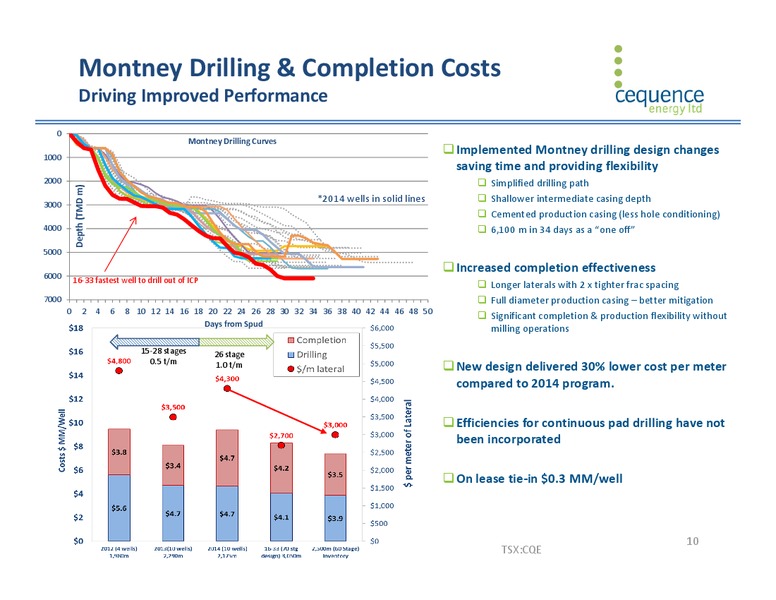Click 'Increased completion effectiveness' heading
This screenshot has height=600, width=776.
556,268
